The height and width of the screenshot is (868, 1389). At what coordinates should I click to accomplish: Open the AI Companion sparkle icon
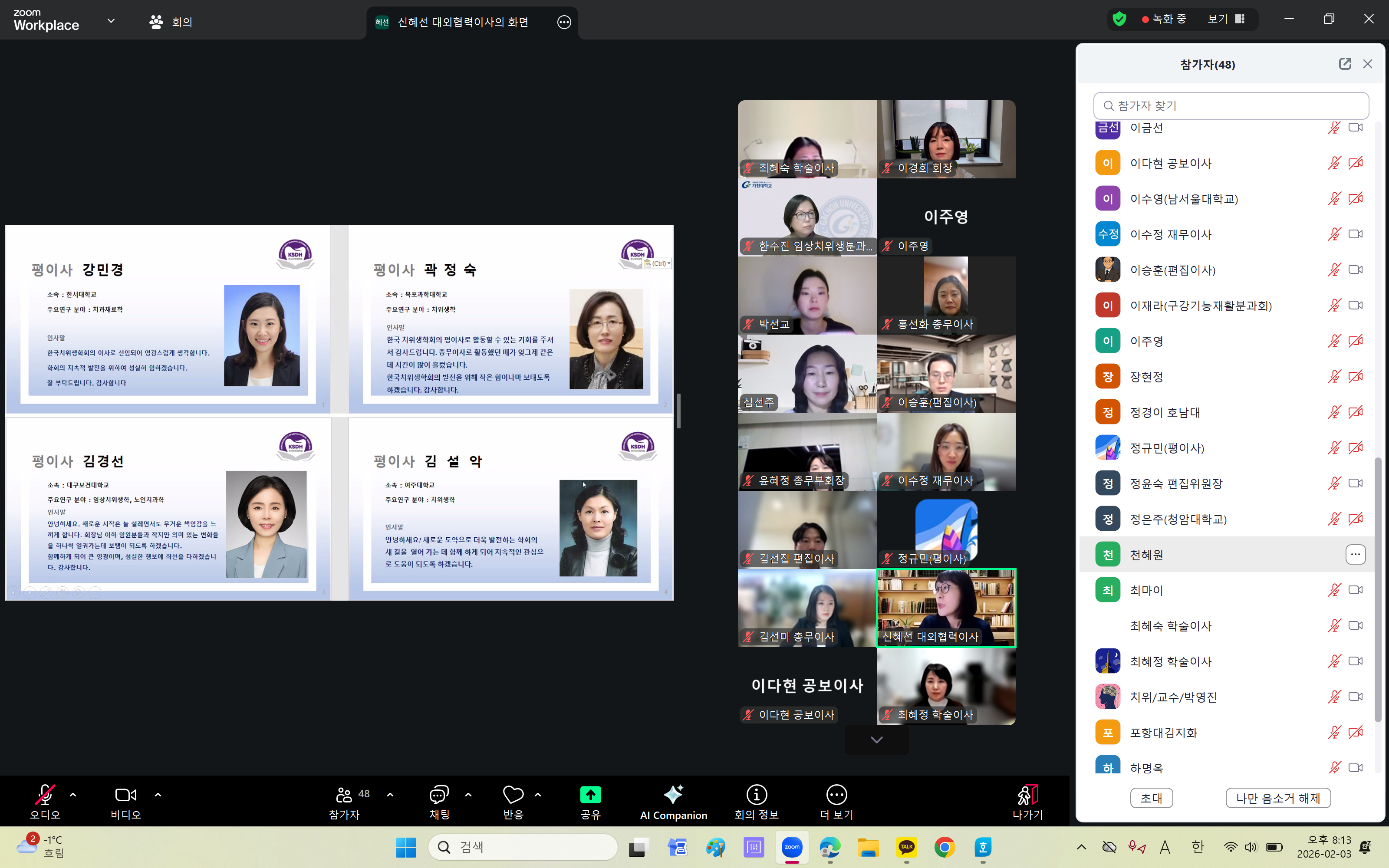click(x=673, y=795)
